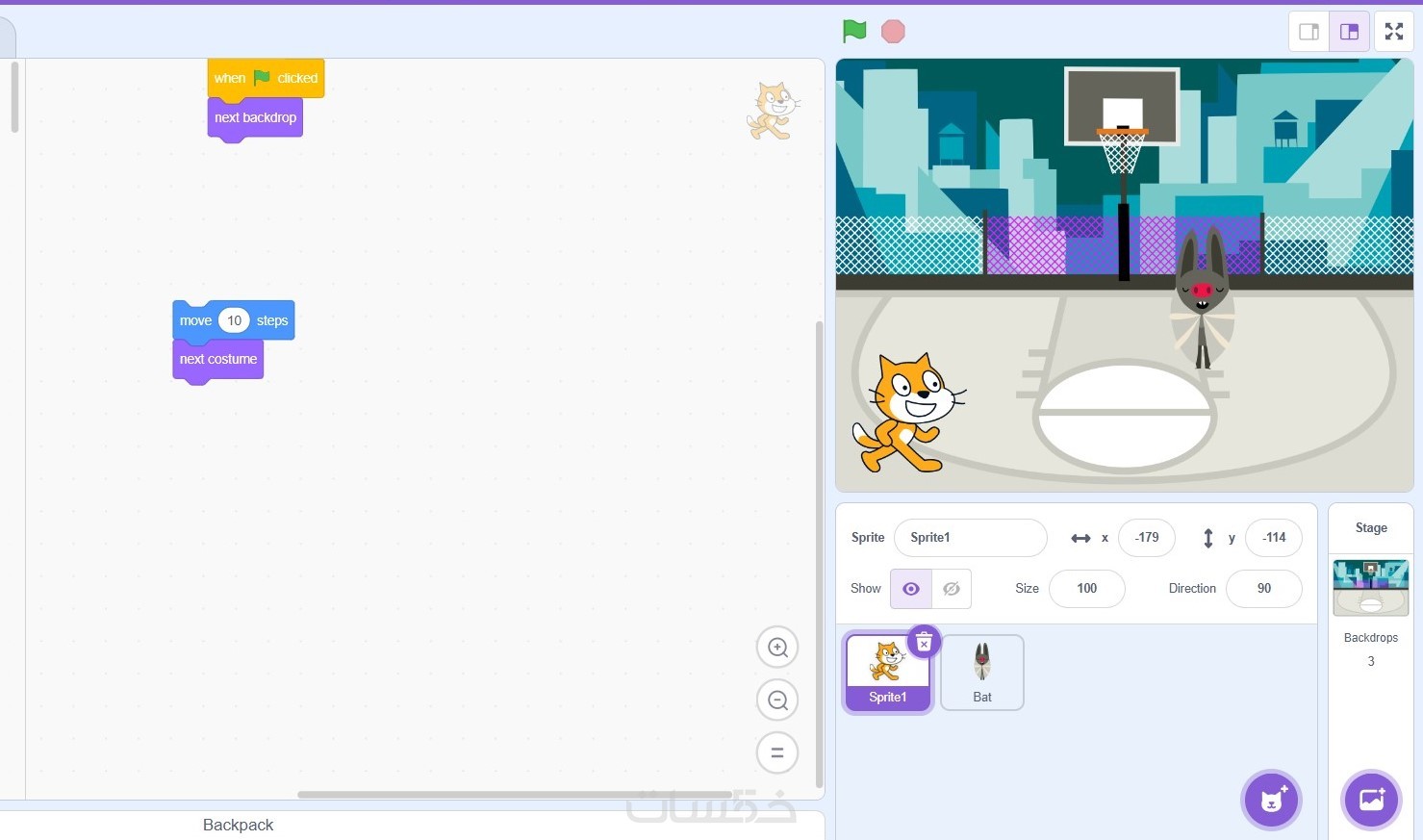Screen dimensions: 1423x840
Task: Click the workspace vertical scrollbar
Action: [819, 554]
